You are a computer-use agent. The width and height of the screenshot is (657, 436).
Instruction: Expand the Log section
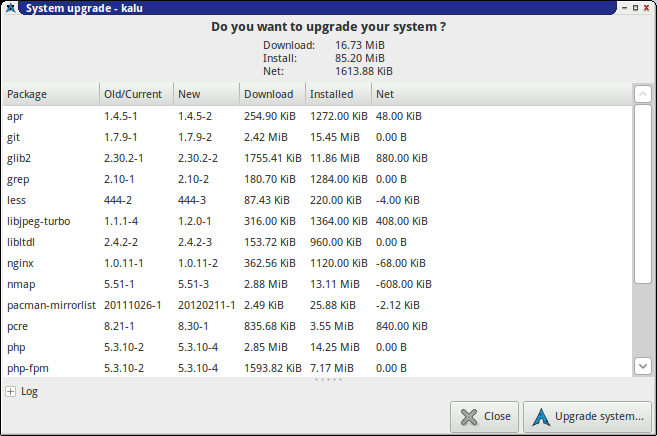pyautogui.click(x=10, y=392)
